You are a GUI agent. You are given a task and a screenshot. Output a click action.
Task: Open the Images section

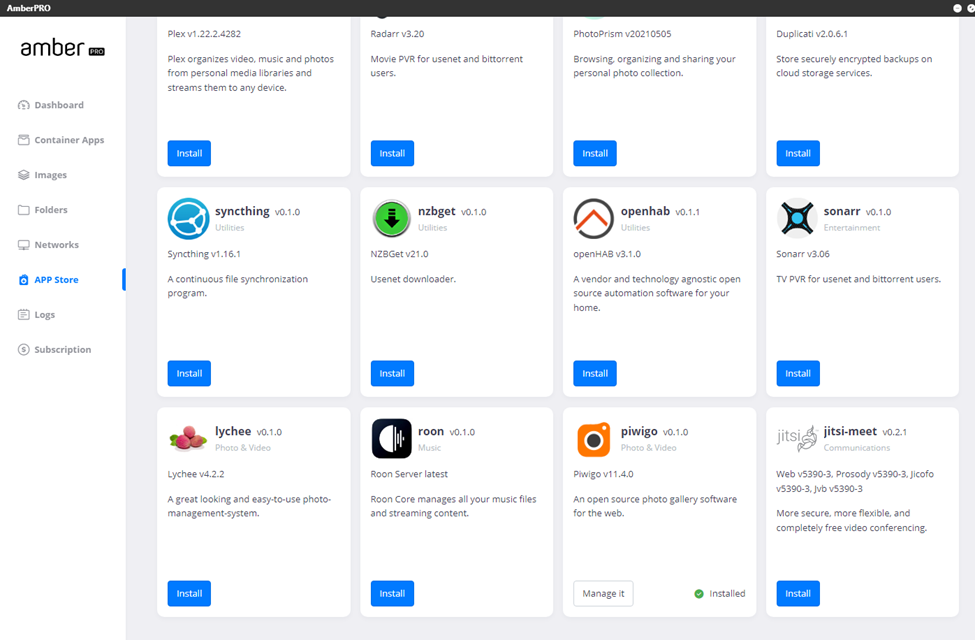click(50, 175)
